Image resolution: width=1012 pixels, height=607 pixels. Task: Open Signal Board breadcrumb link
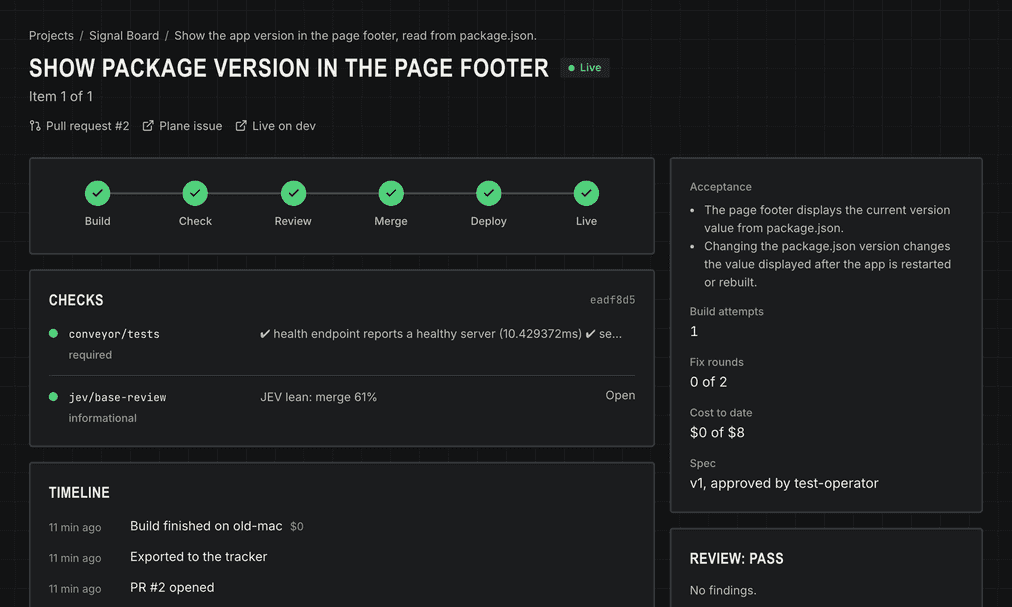[124, 36]
